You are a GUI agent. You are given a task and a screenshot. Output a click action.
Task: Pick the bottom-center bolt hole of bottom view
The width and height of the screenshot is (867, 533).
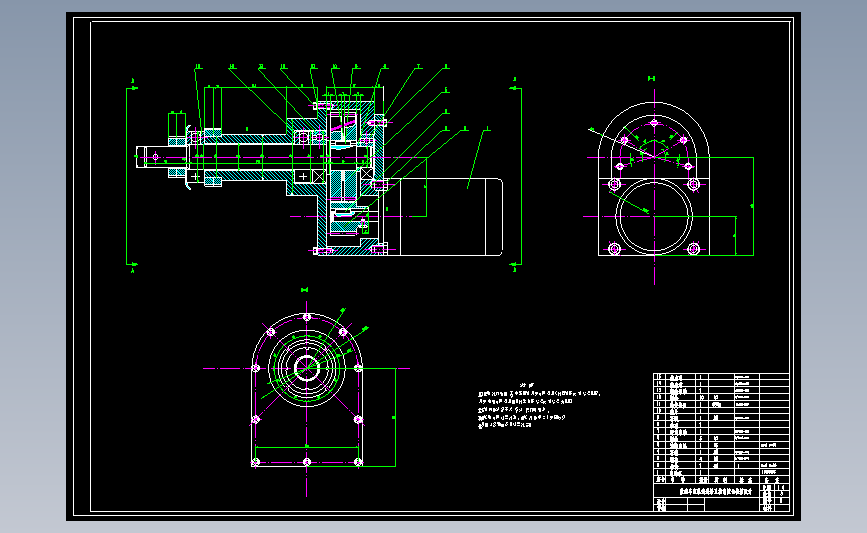(x=307, y=462)
